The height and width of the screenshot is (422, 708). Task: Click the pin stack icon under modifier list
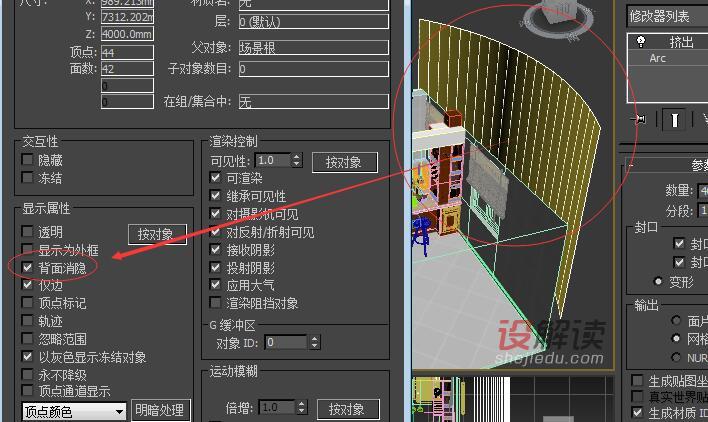pos(639,120)
